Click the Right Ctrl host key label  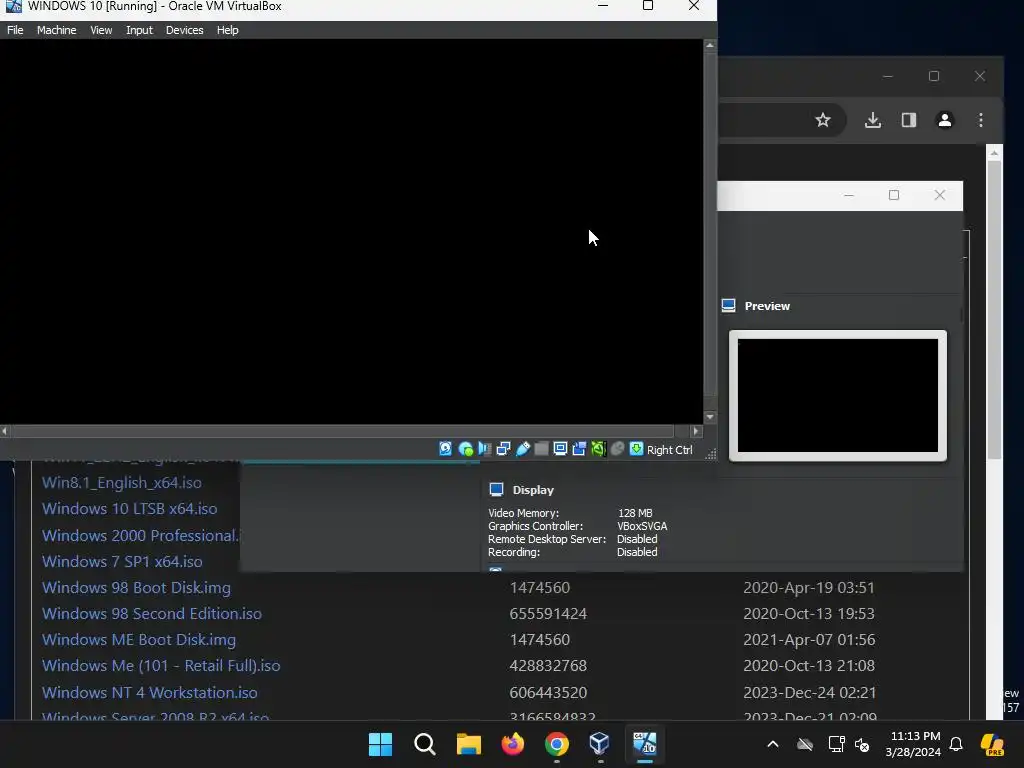coord(669,450)
